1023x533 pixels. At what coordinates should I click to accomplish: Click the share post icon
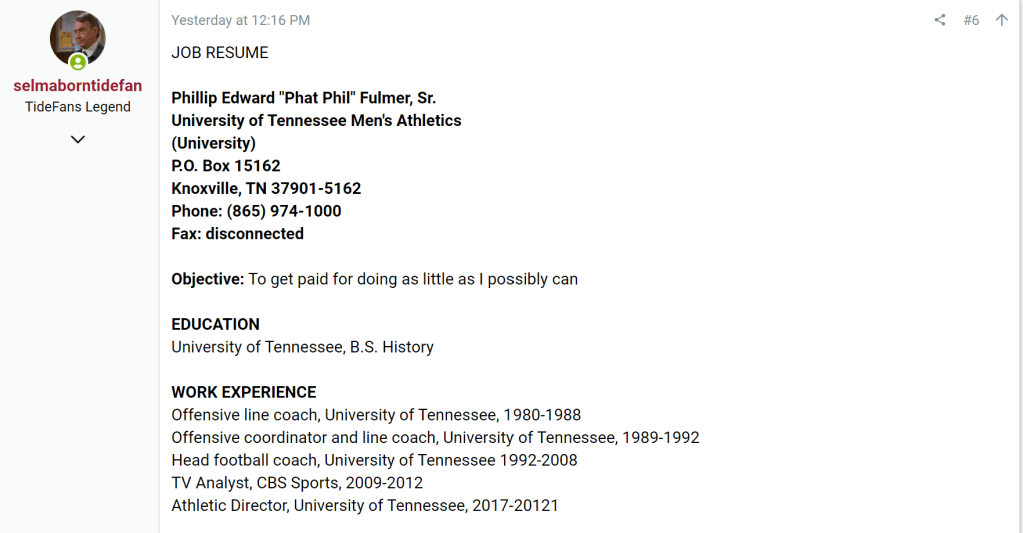(x=939, y=20)
